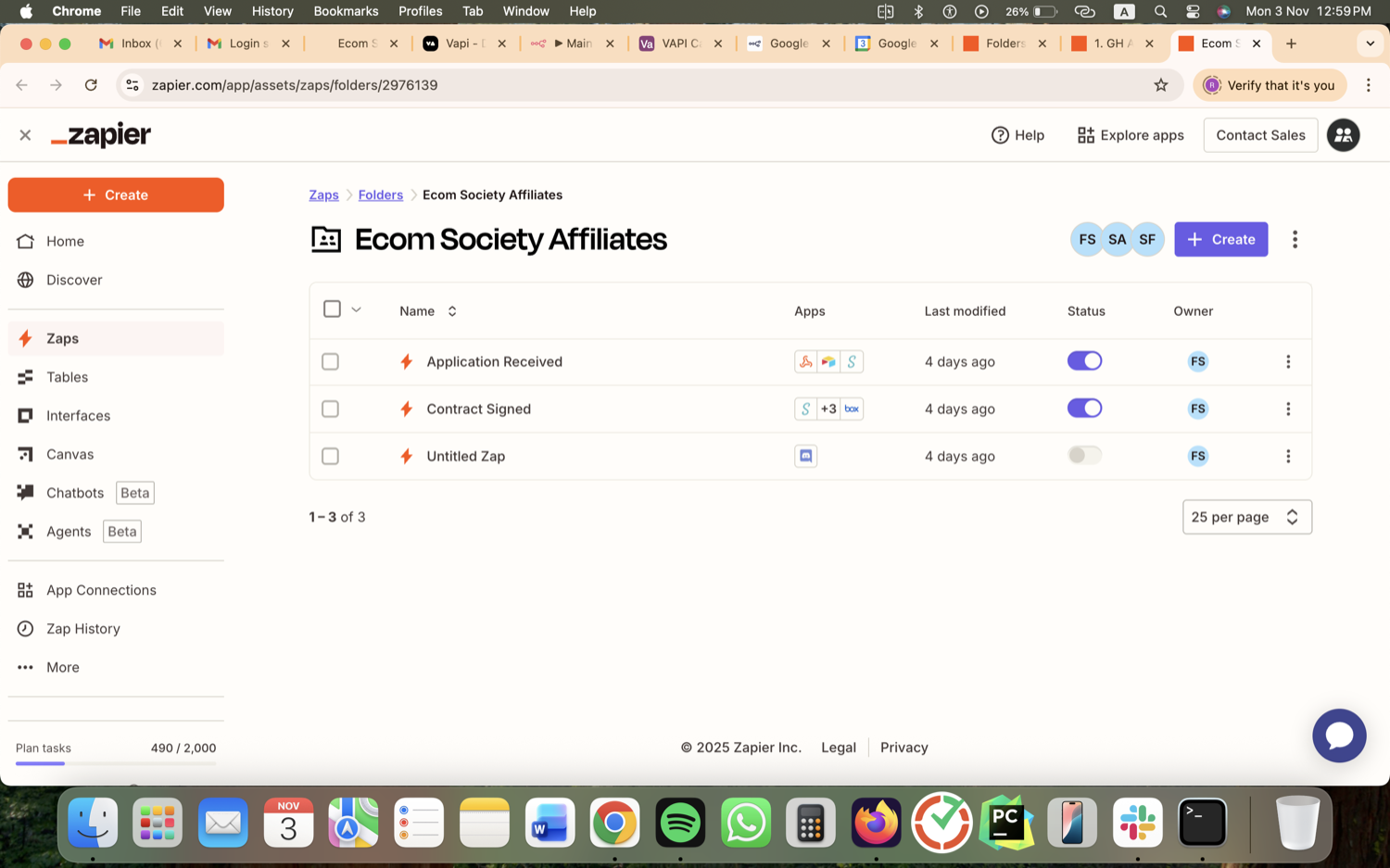Viewport: 1390px width, 868px height.
Task: Click the Explore apps grid icon
Action: pyautogui.click(x=1085, y=135)
